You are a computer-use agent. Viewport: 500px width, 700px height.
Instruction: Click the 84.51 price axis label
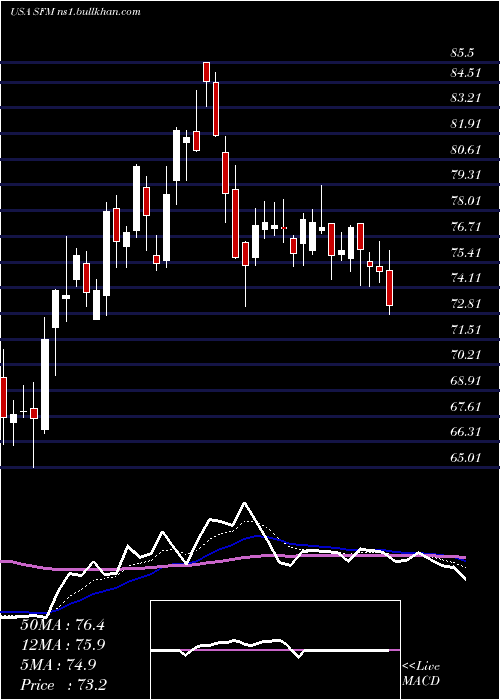click(467, 72)
